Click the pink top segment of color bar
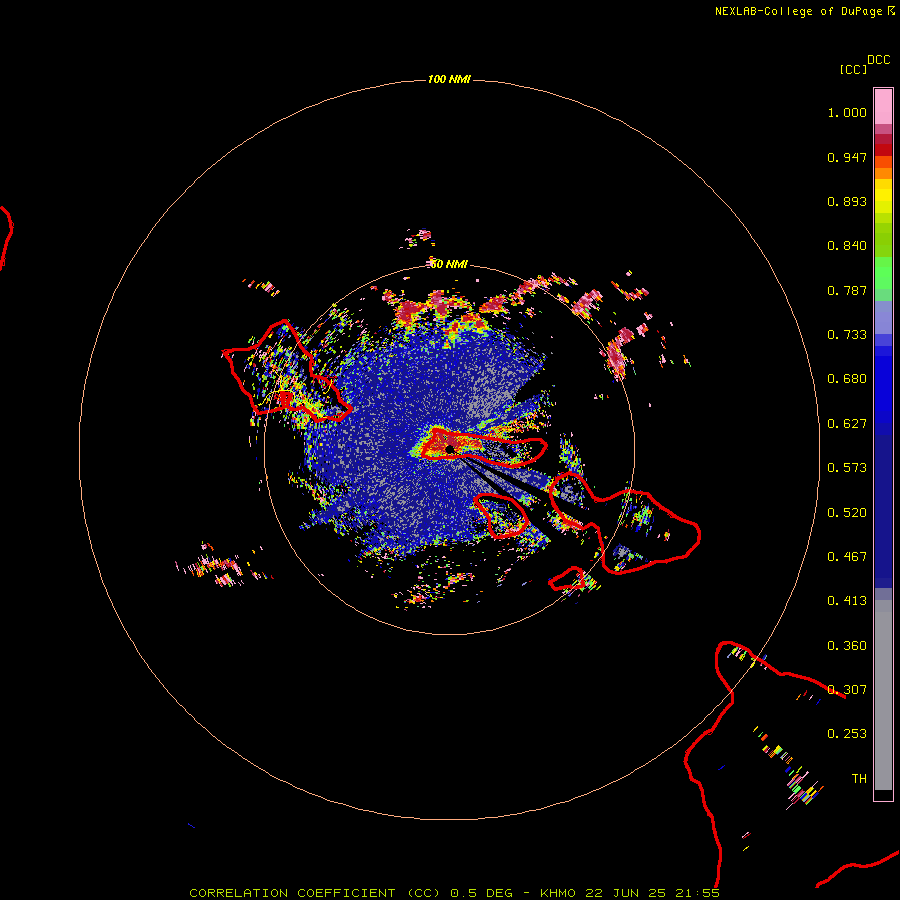 coord(883,106)
